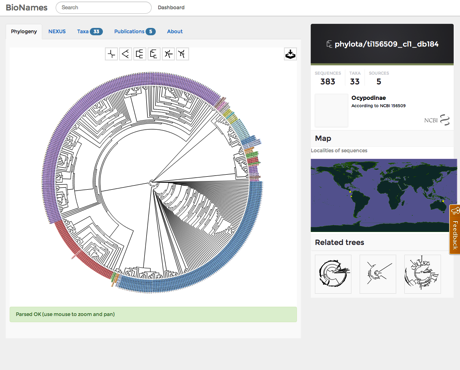Click the BioNames home logo
The height and width of the screenshot is (370, 460).
pyautogui.click(x=27, y=7)
